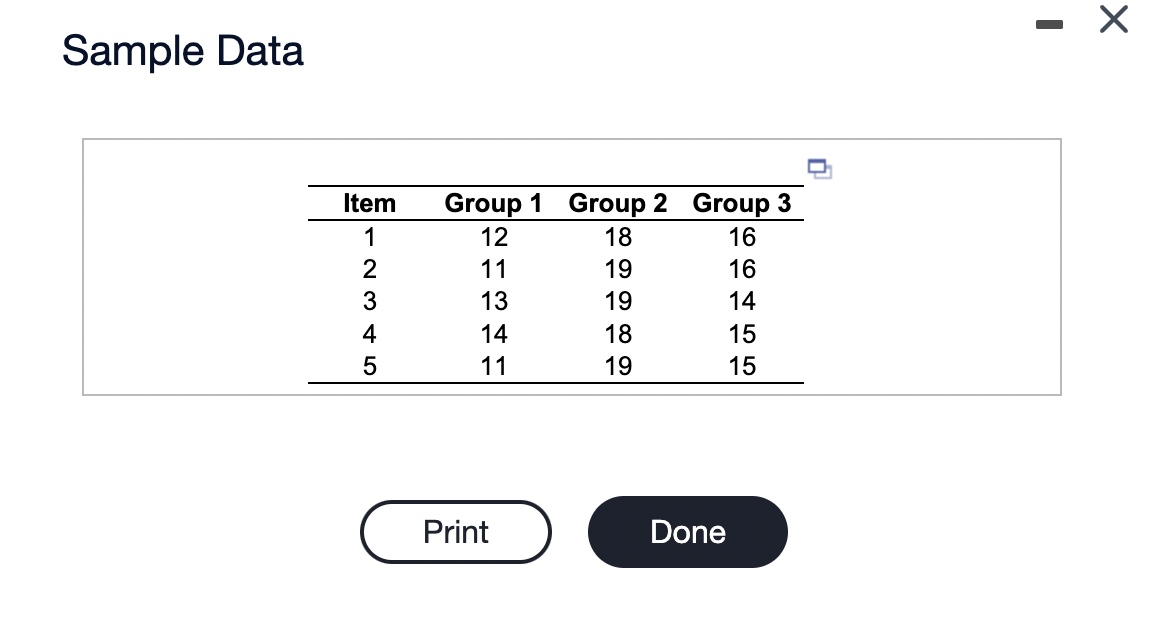Select the value 11 in Group 1 row 5
The height and width of the screenshot is (624, 1152).
tap(493, 366)
